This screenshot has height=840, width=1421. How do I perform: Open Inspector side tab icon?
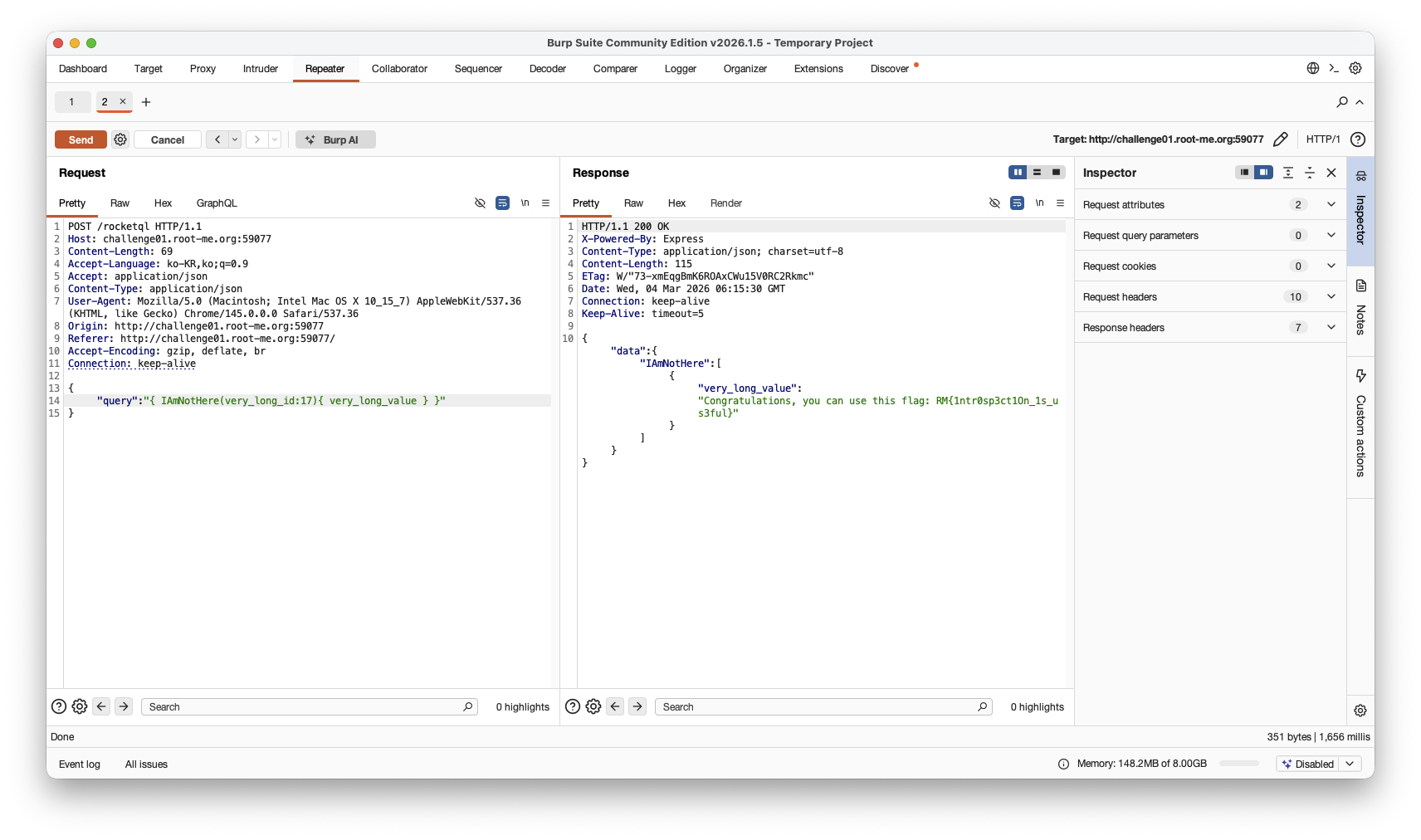[x=1361, y=176]
